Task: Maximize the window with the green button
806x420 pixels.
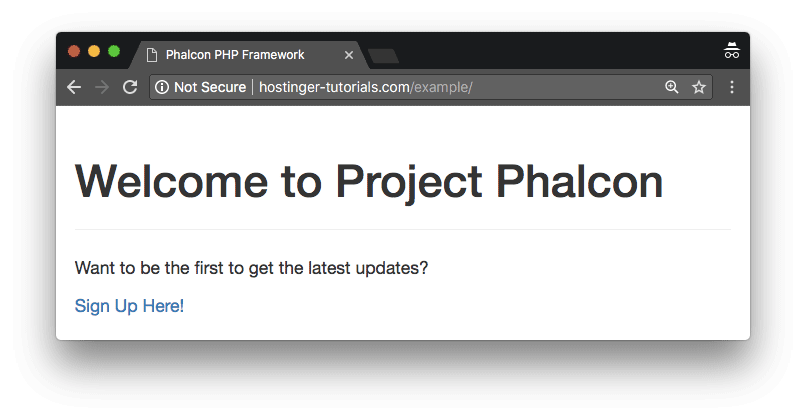Action: [x=114, y=51]
